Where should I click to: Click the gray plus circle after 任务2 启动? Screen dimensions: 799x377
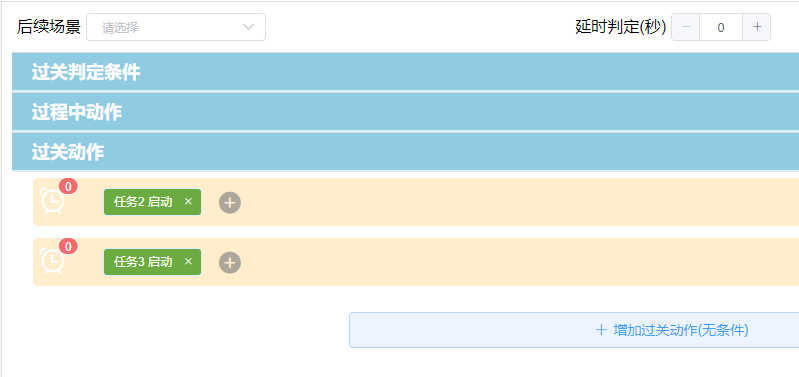pyautogui.click(x=230, y=203)
